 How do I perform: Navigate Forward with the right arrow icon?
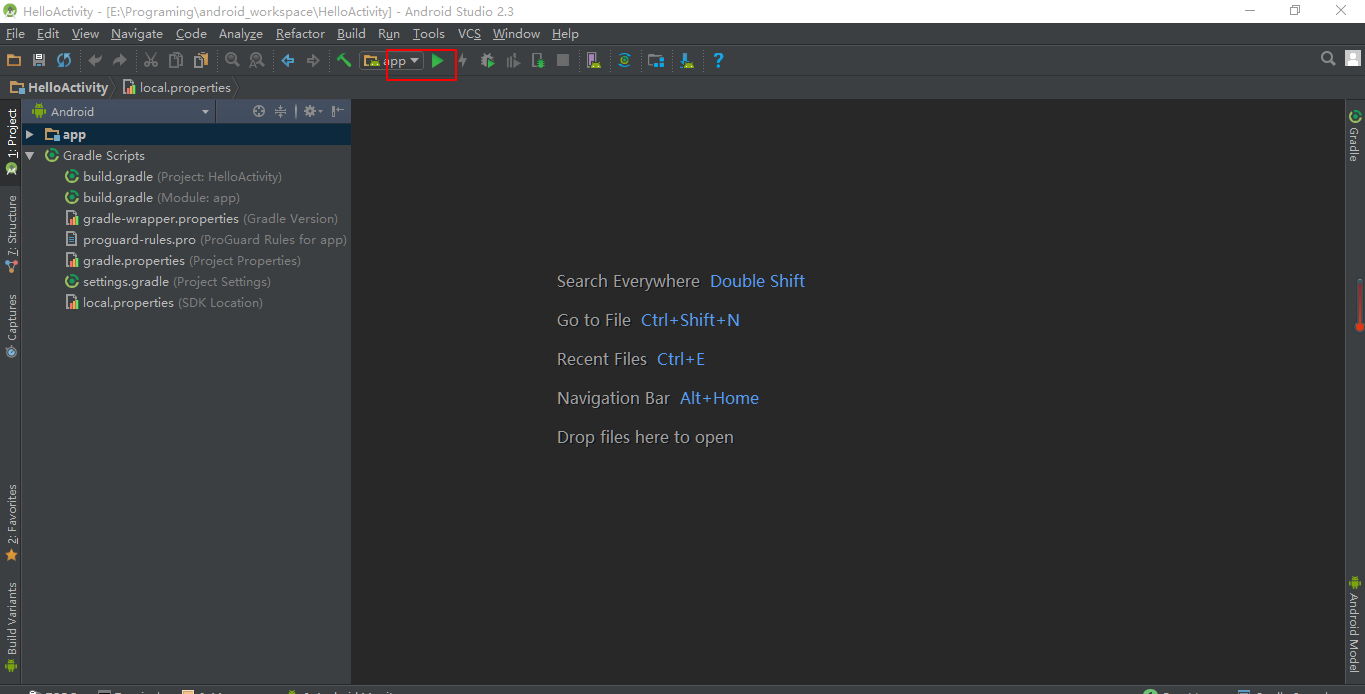[x=313, y=61]
